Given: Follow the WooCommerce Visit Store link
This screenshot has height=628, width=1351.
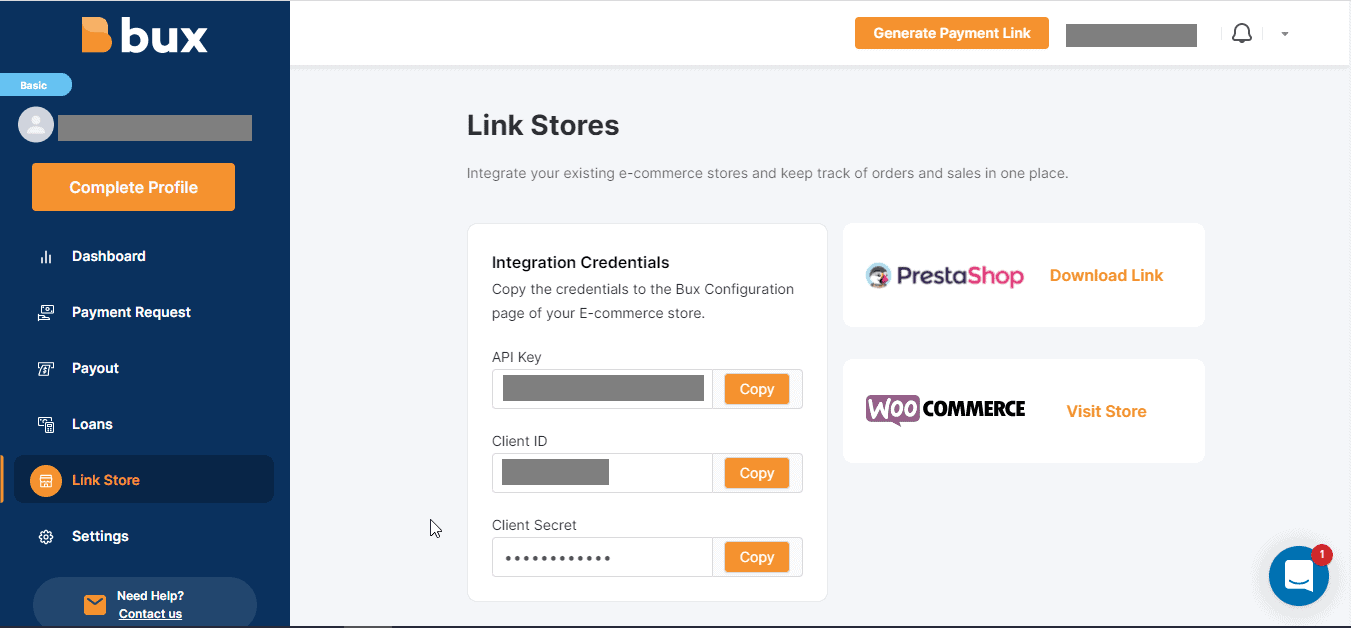Looking at the screenshot, I should coord(1106,412).
